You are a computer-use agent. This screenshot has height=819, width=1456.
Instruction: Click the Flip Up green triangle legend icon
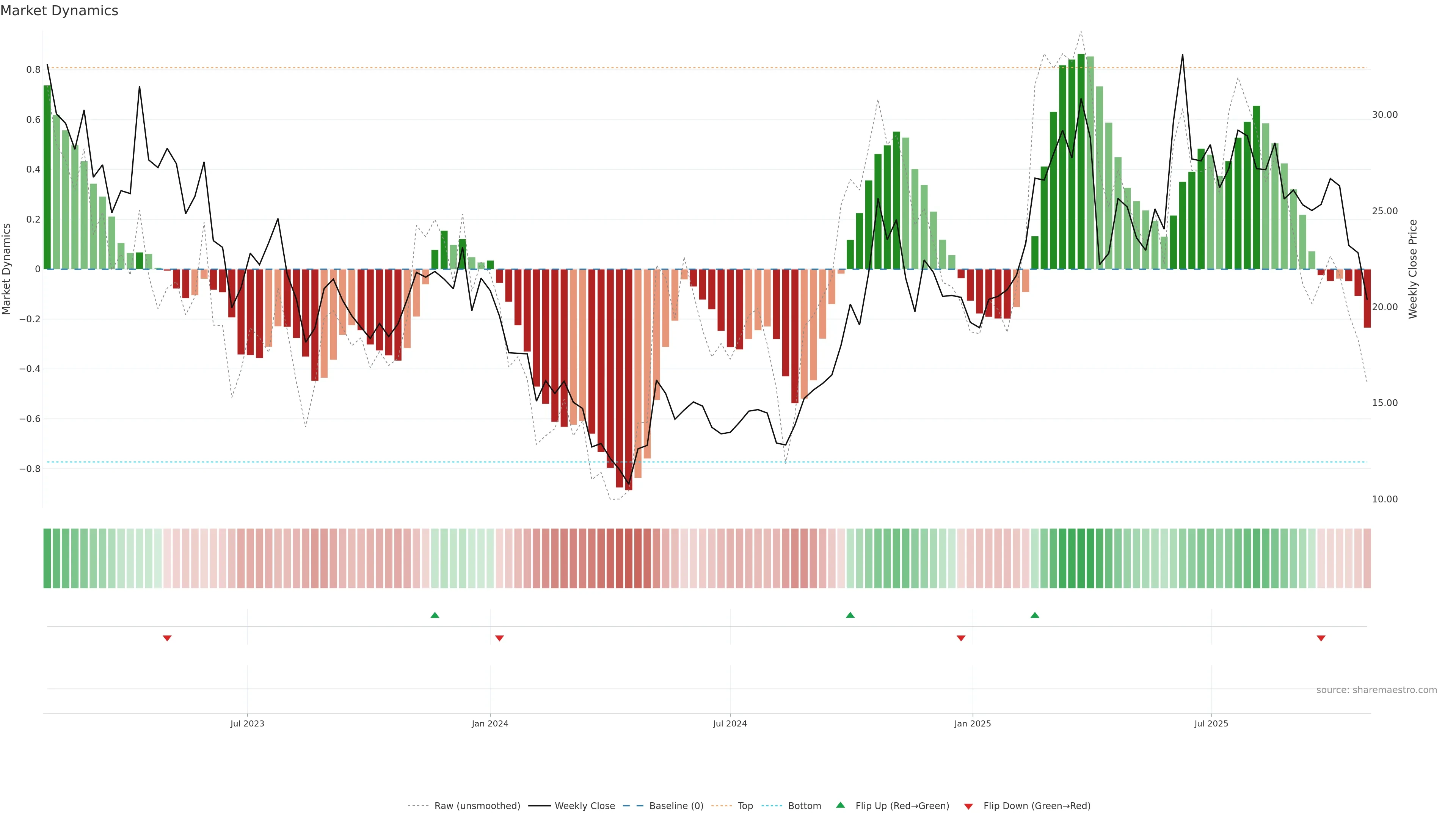click(x=841, y=805)
